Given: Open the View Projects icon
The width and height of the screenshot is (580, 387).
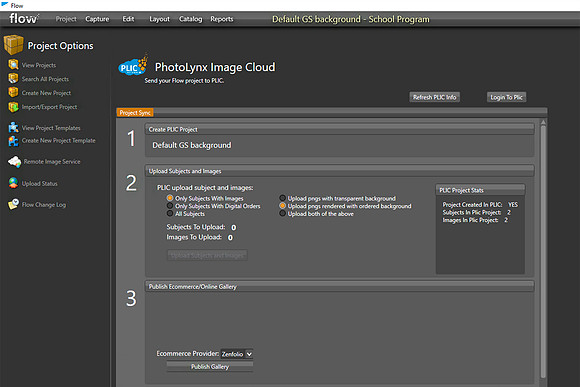Looking at the screenshot, I should (13, 64).
